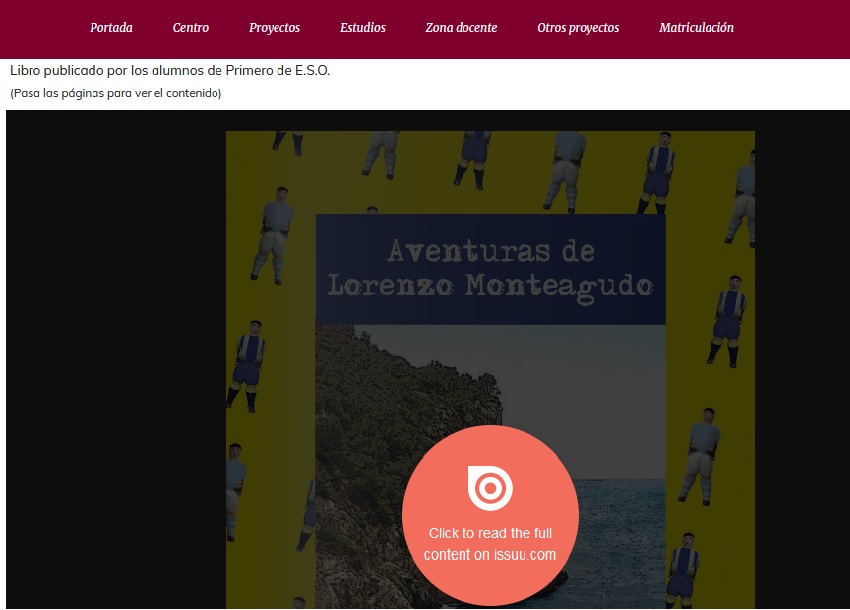Screen dimensions: 850x610
Task: Click the issuu logo icon
Action: [x=490, y=488]
